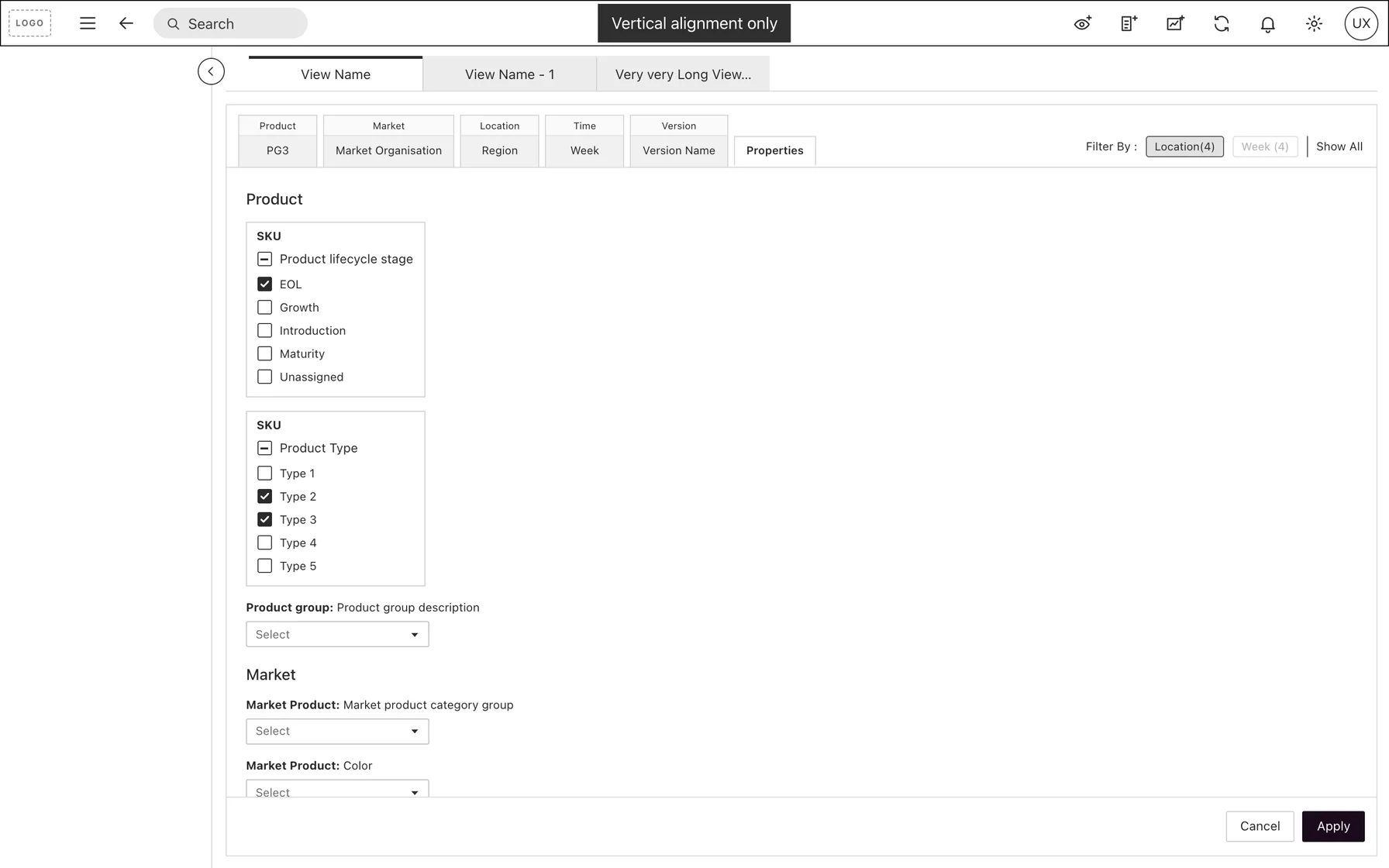Click into the Search field
The image size is (1389, 868).
(x=230, y=24)
